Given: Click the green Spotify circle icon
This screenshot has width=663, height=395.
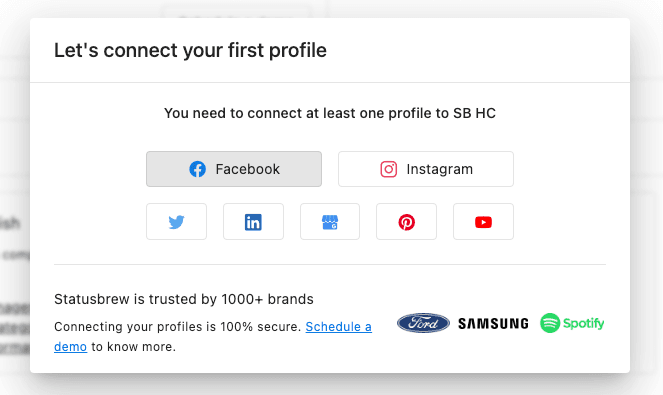Looking at the screenshot, I should pos(550,323).
